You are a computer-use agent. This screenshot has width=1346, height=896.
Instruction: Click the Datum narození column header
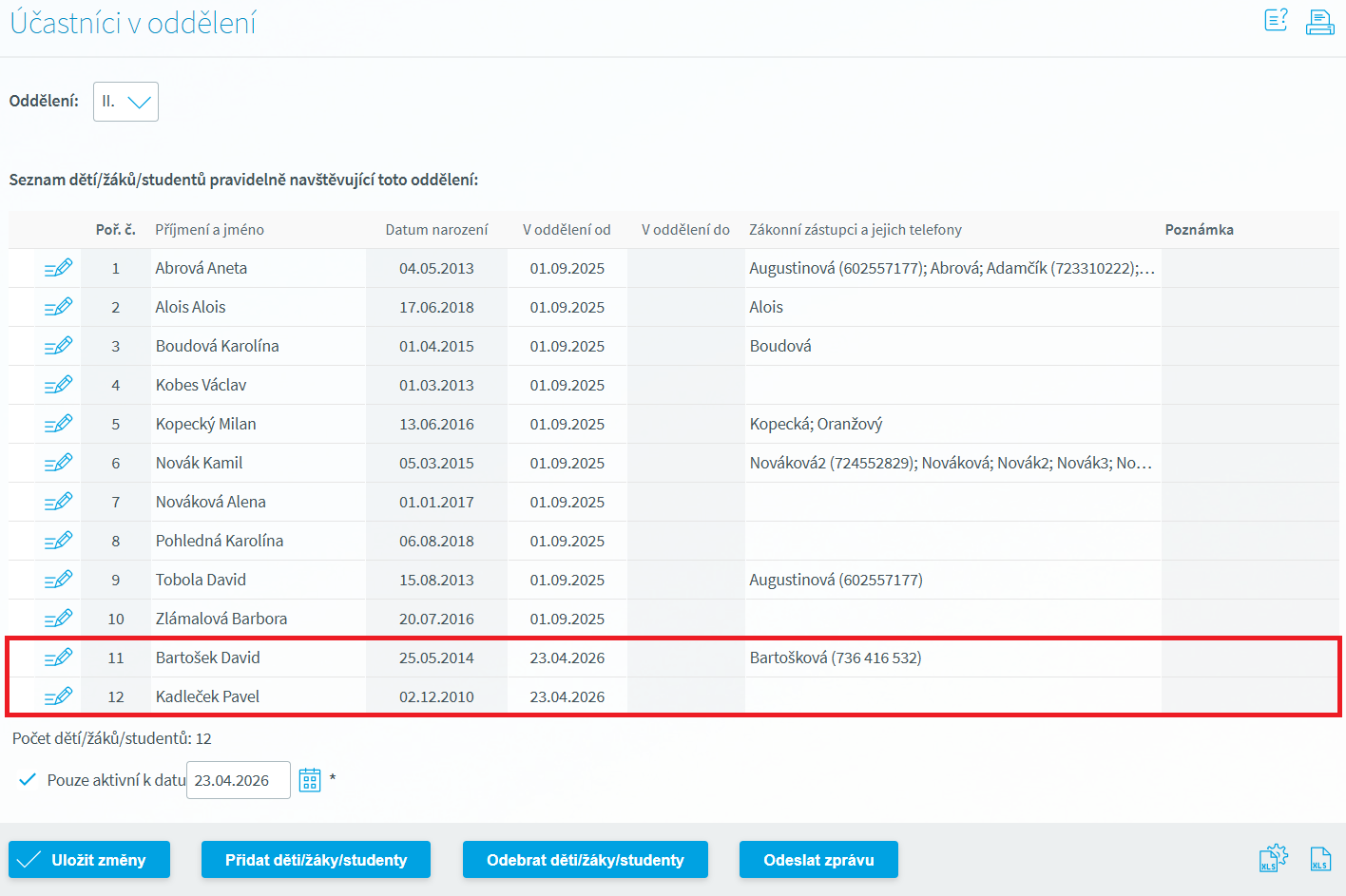(436, 230)
